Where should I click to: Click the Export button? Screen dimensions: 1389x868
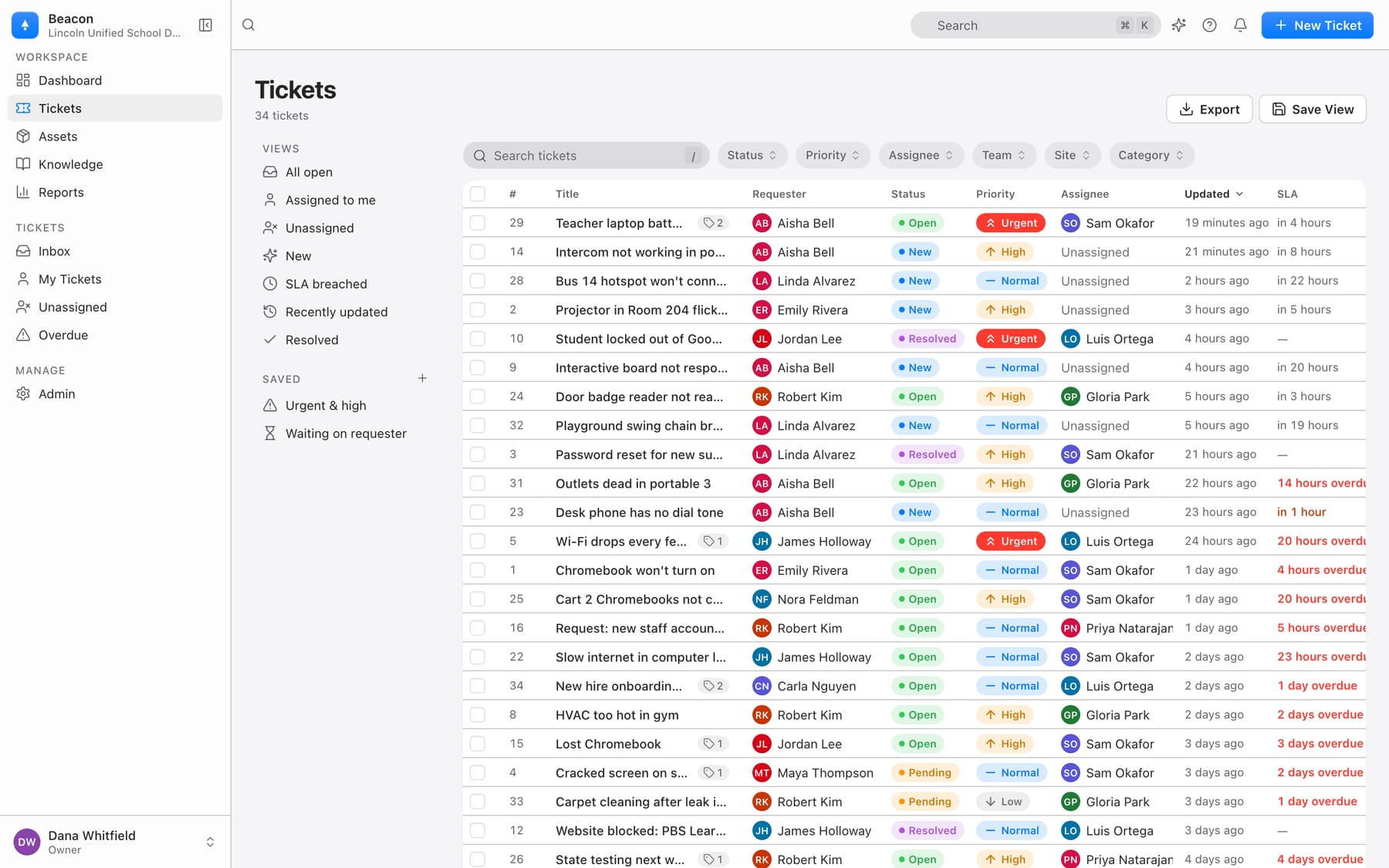[x=1209, y=109]
